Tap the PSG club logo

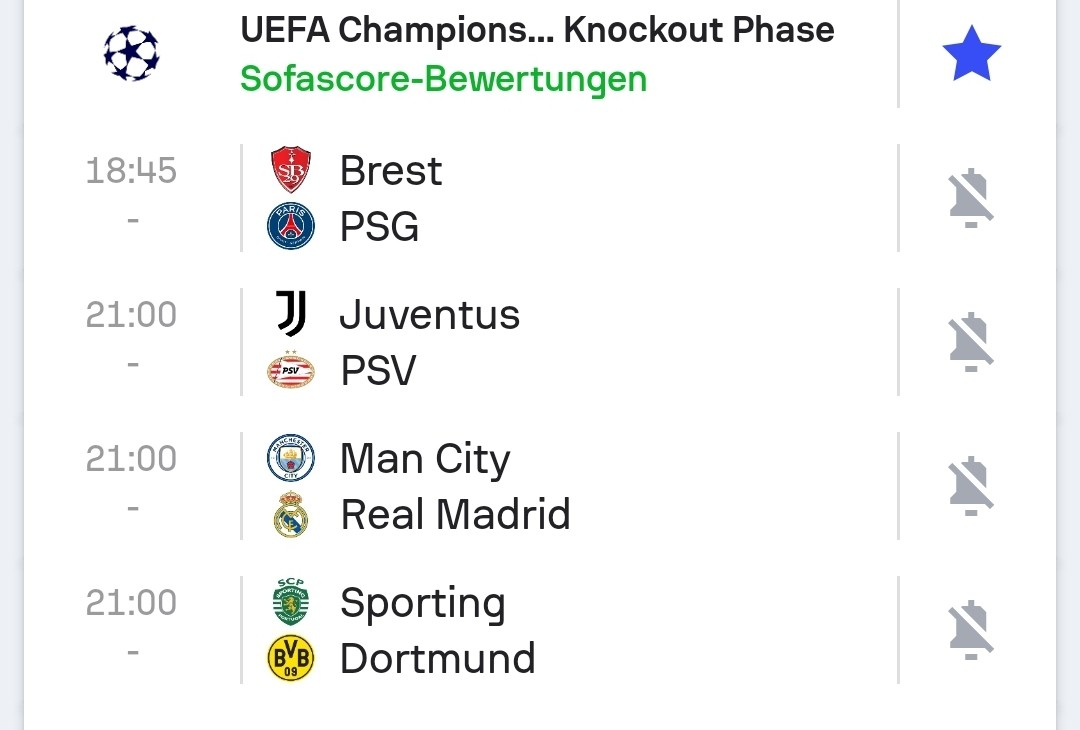pos(291,226)
